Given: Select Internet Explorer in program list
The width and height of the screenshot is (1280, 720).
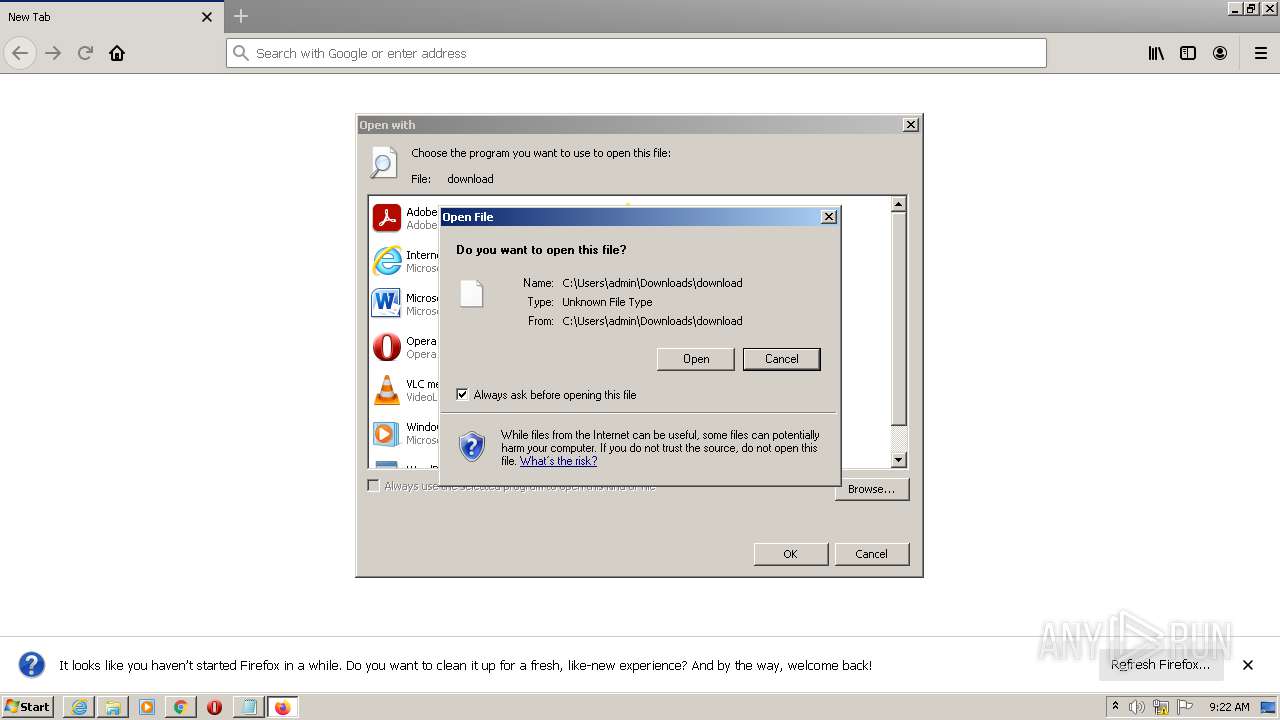Looking at the screenshot, I should [405, 261].
